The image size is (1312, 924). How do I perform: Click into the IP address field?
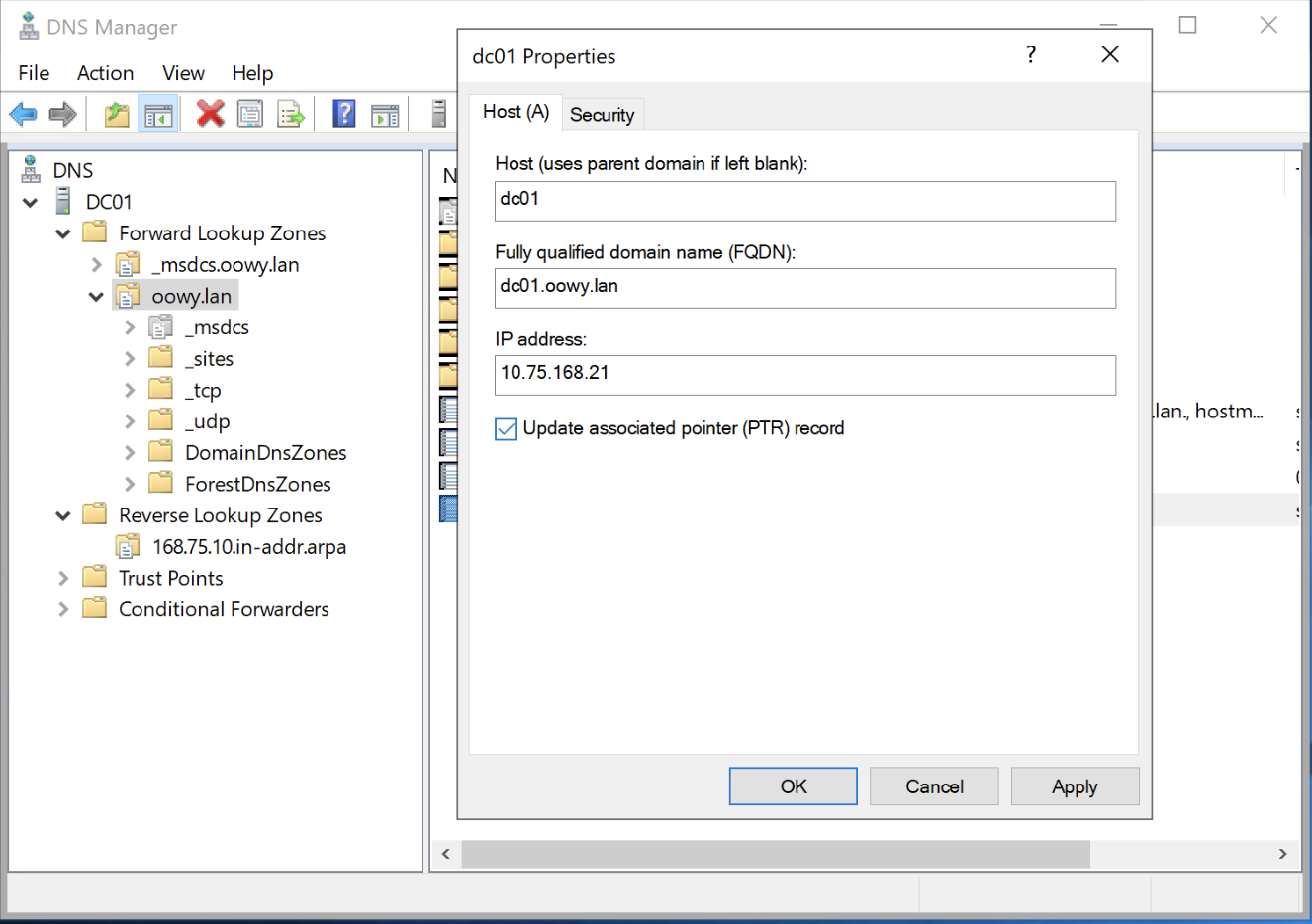(x=804, y=375)
